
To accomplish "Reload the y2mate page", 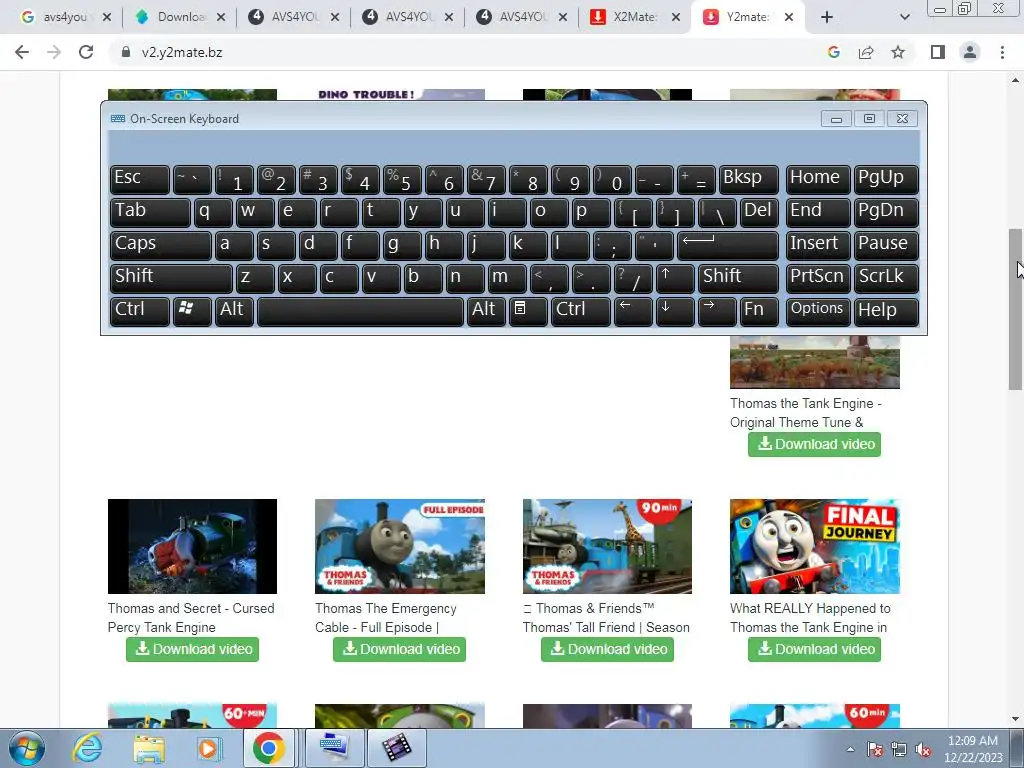I will [x=86, y=52].
